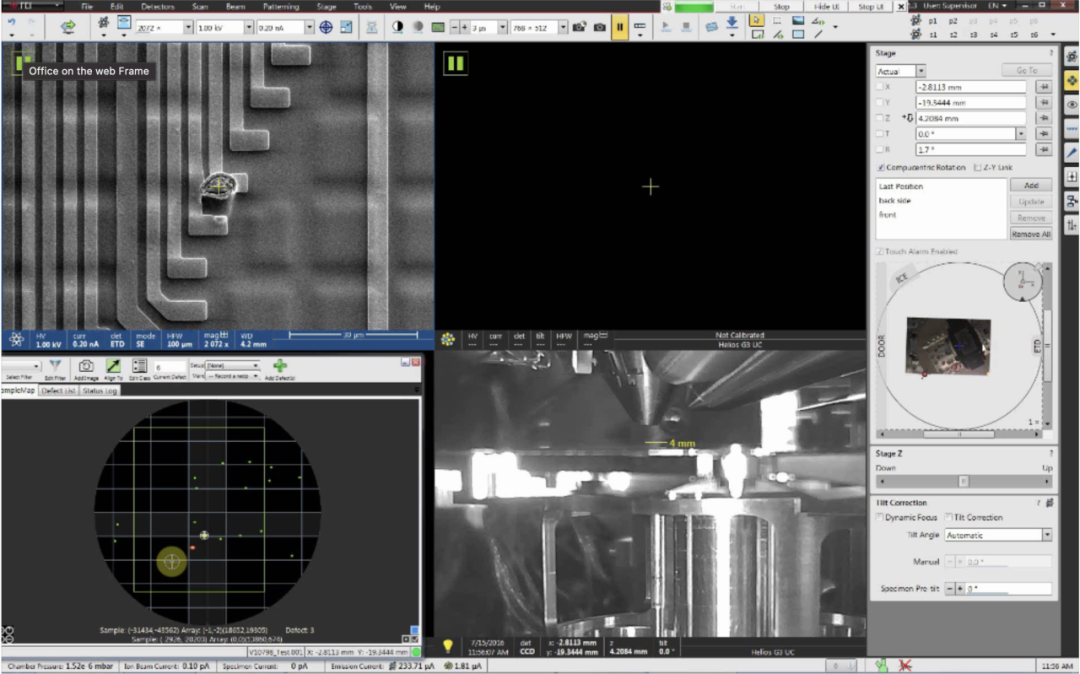Viewport: 1080px width, 674px height.
Task: Select the arrow selection tool in toolbar
Action: click(x=757, y=20)
